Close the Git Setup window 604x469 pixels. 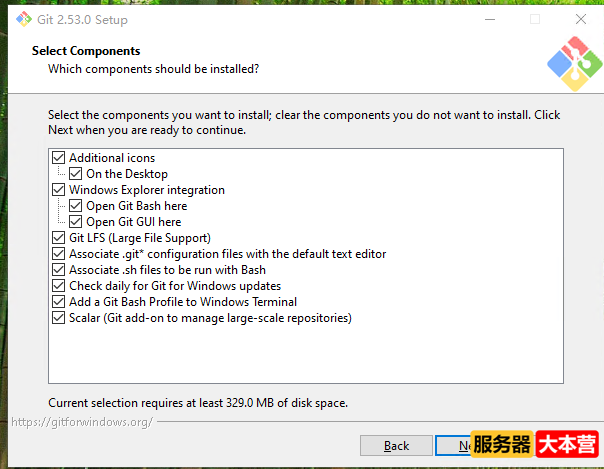[581, 19]
